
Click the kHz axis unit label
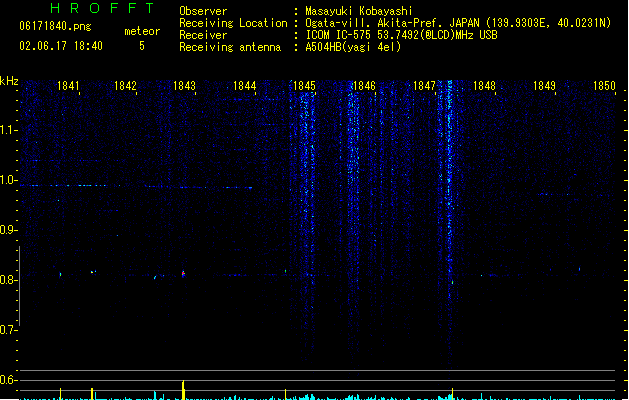(x=9, y=81)
